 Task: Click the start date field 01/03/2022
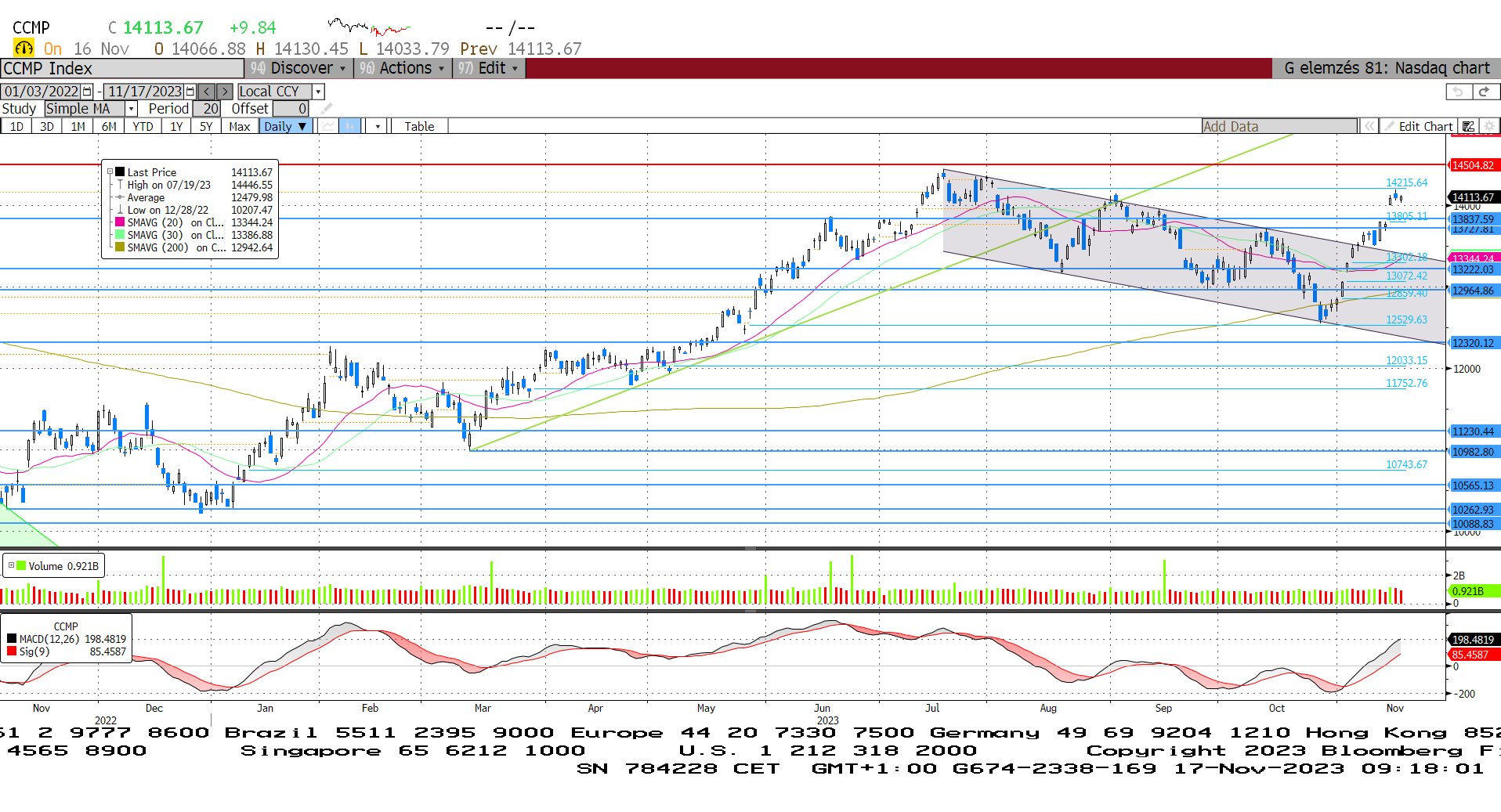(x=42, y=92)
